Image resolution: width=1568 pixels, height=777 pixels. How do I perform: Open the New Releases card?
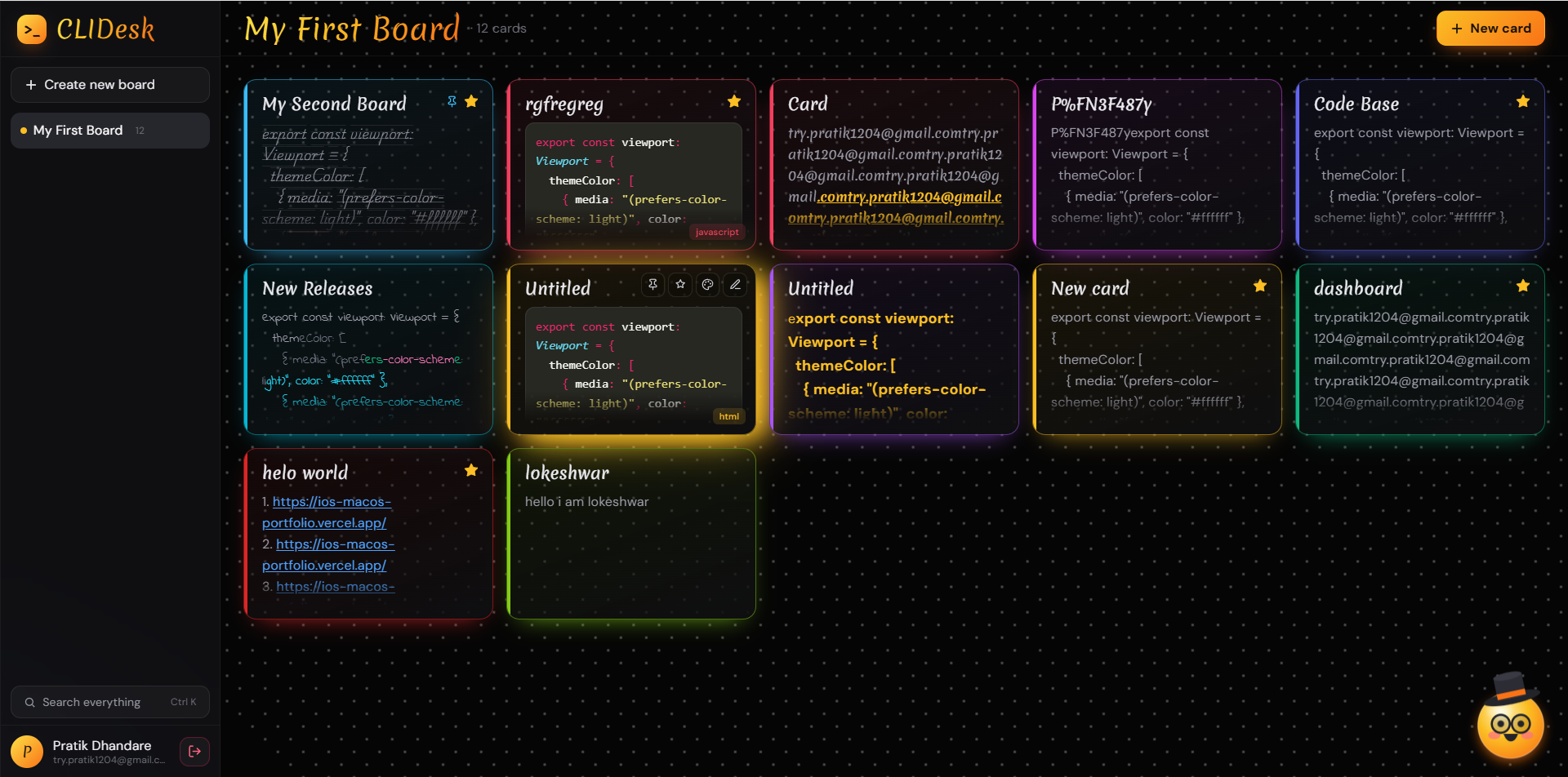[x=368, y=349]
